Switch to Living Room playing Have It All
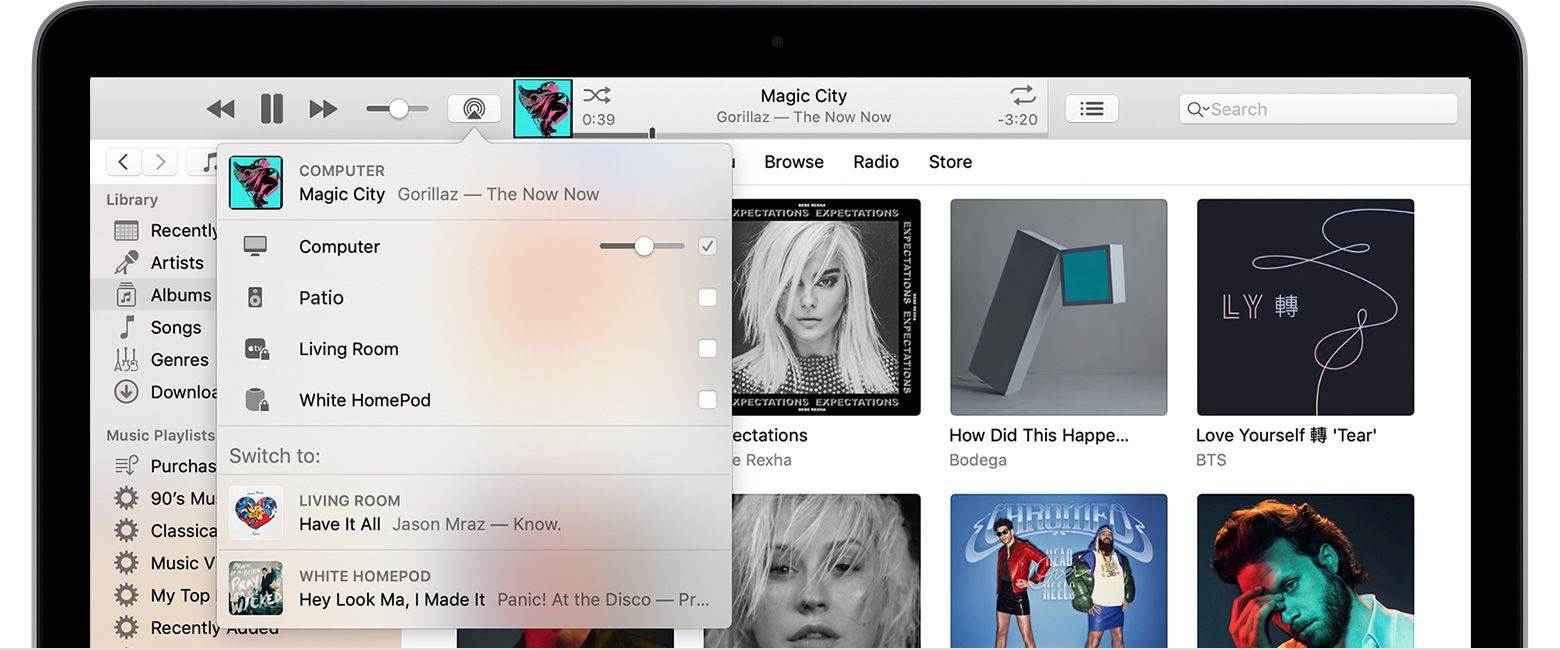1560x650 pixels. pos(474,512)
